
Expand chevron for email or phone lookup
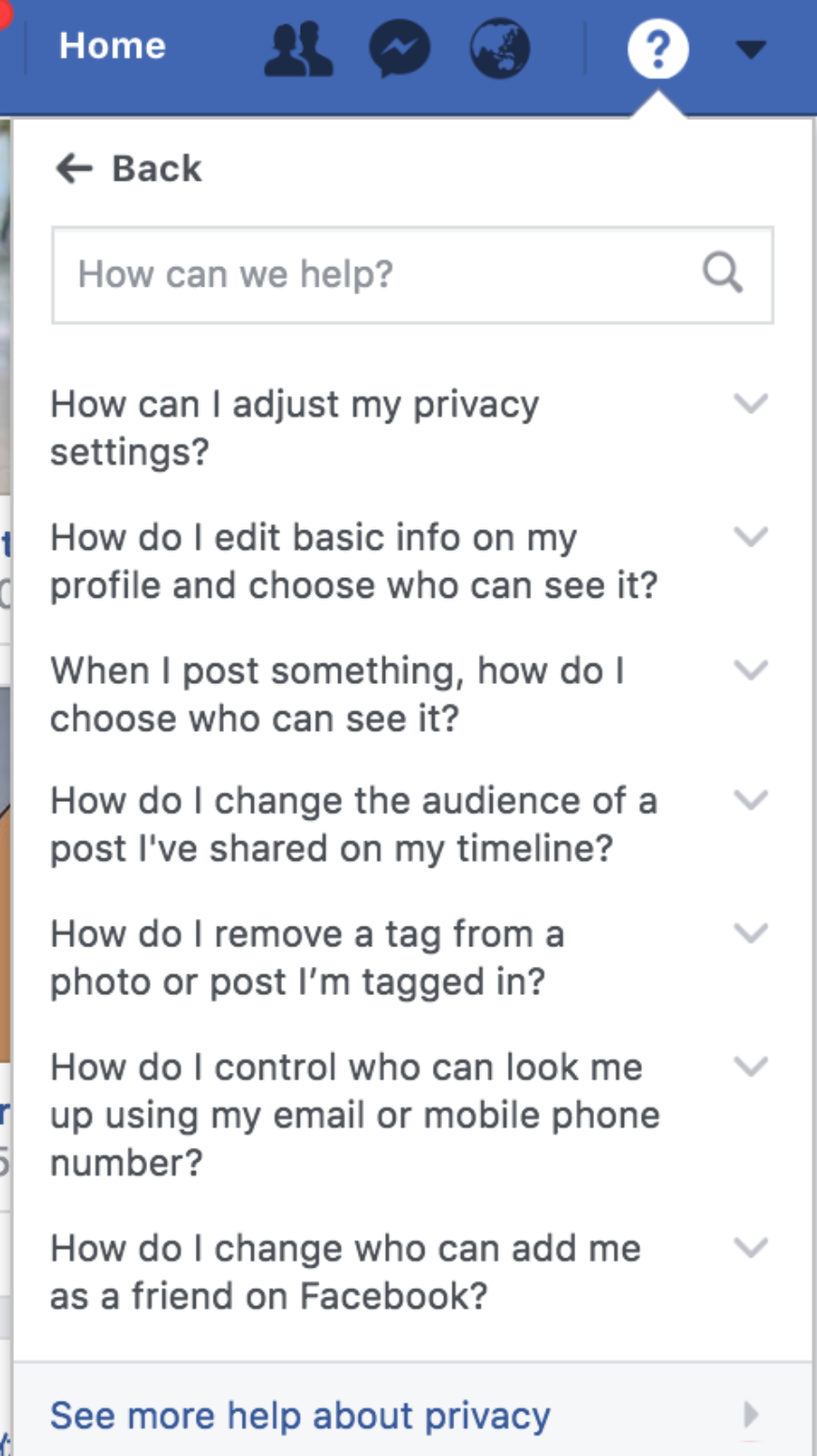pos(750,1066)
